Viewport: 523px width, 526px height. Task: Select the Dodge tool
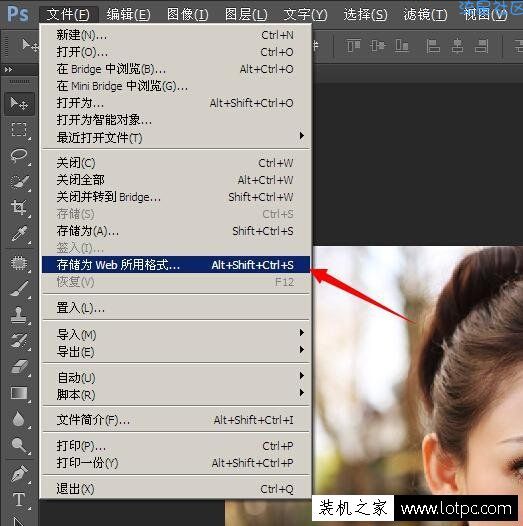[x=19, y=445]
